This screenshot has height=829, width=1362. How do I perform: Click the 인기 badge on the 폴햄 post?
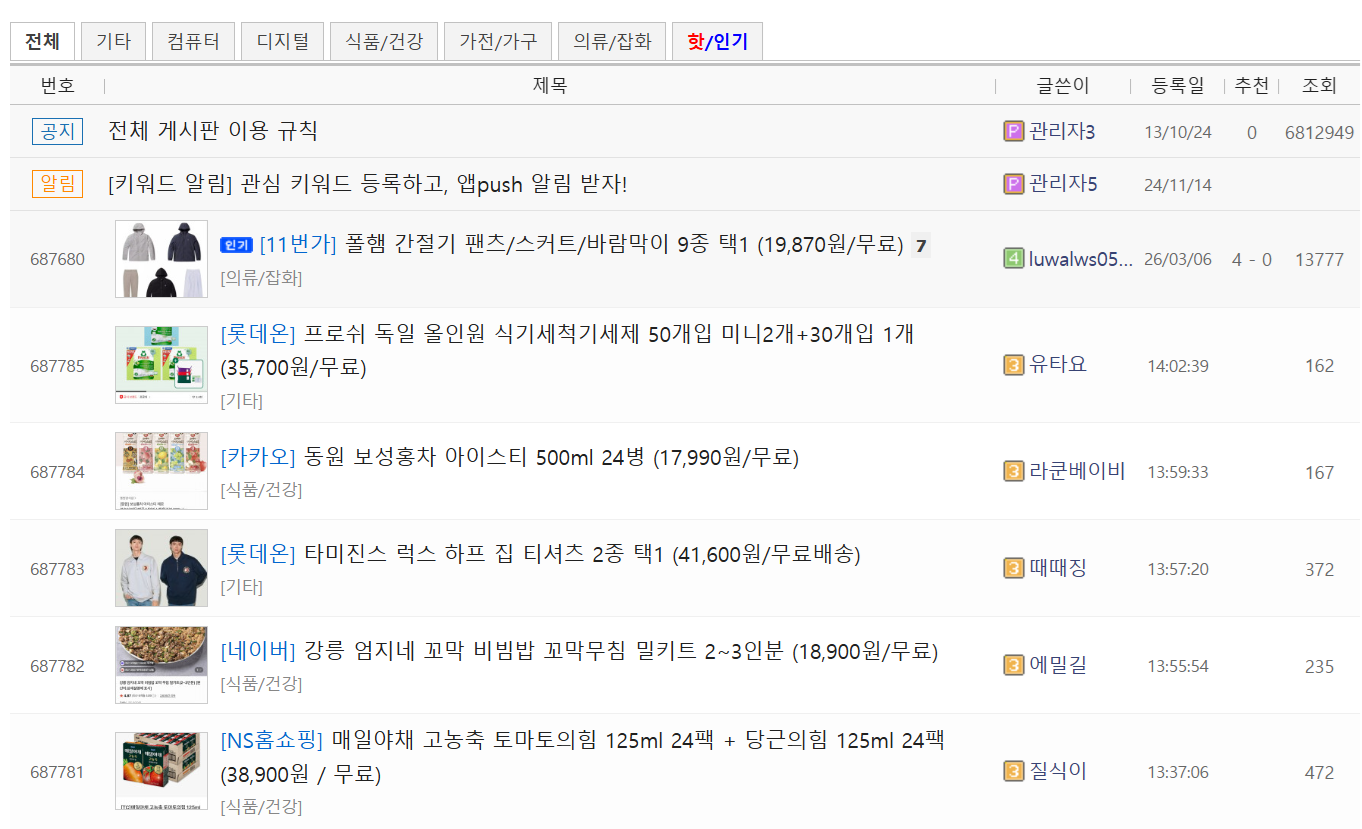tap(236, 244)
